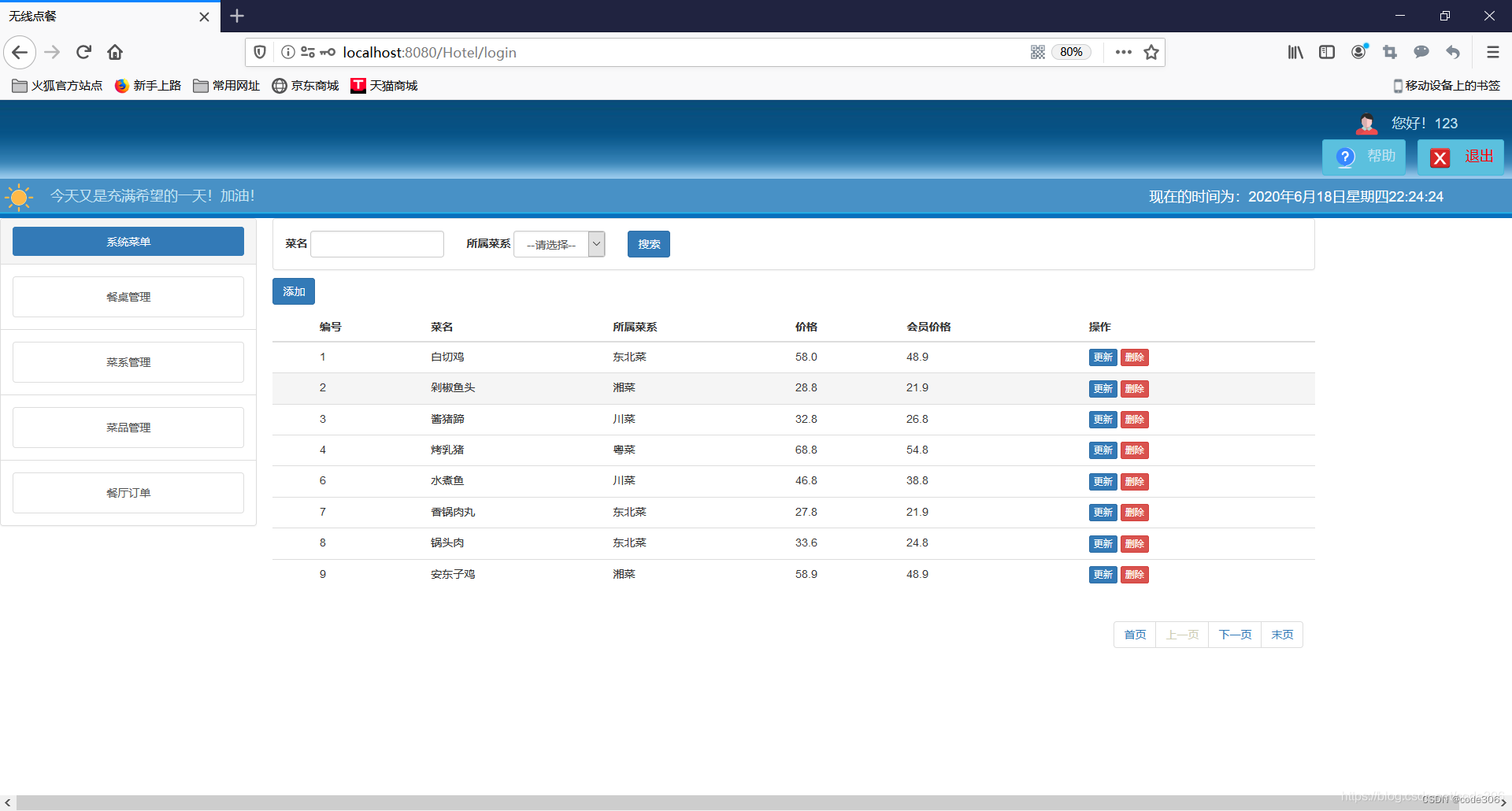Open the chat bubble toolbar icon

coord(1421,52)
